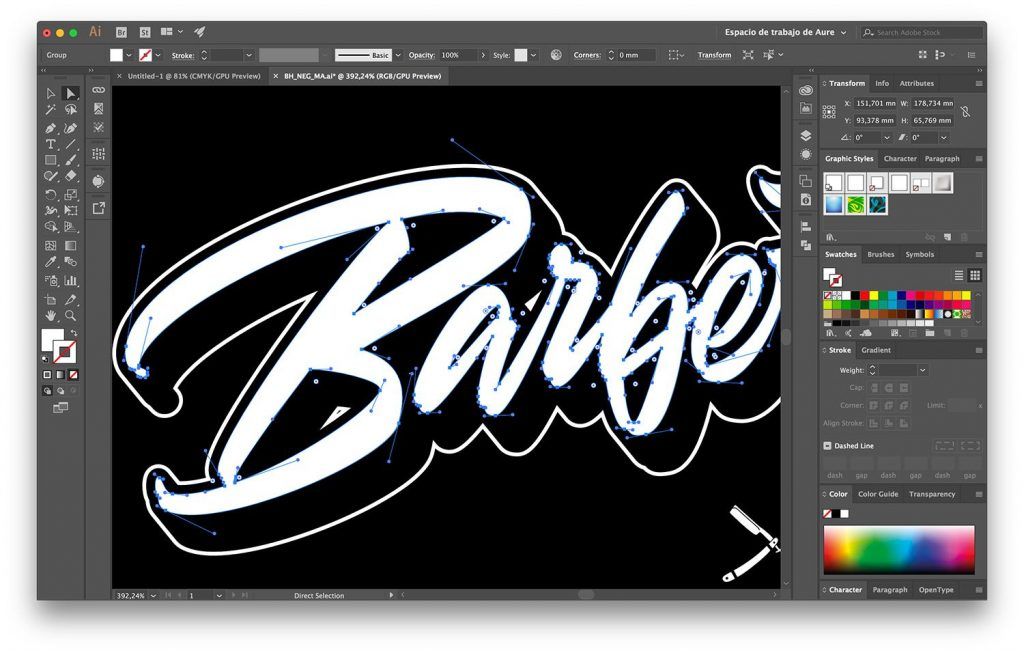Pick a color from the Color spectrum bar
The height and width of the screenshot is (653, 1024).
[x=899, y=550]
